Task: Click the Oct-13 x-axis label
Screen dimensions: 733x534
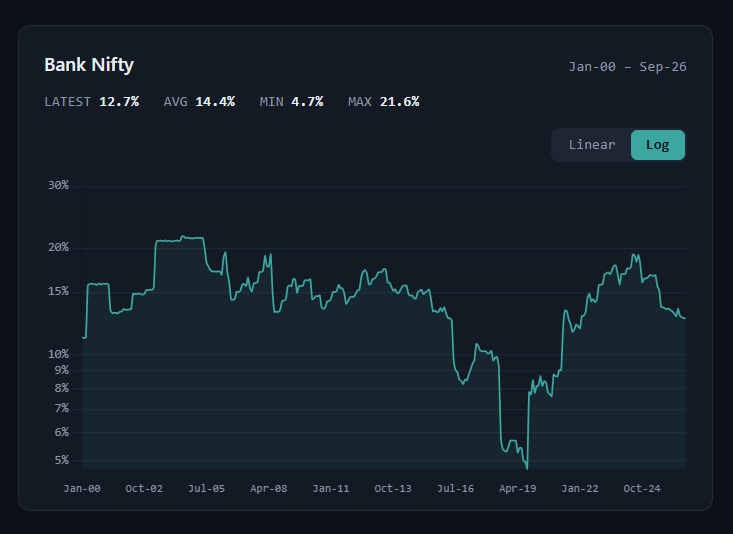Action: (x=393, y=489)
